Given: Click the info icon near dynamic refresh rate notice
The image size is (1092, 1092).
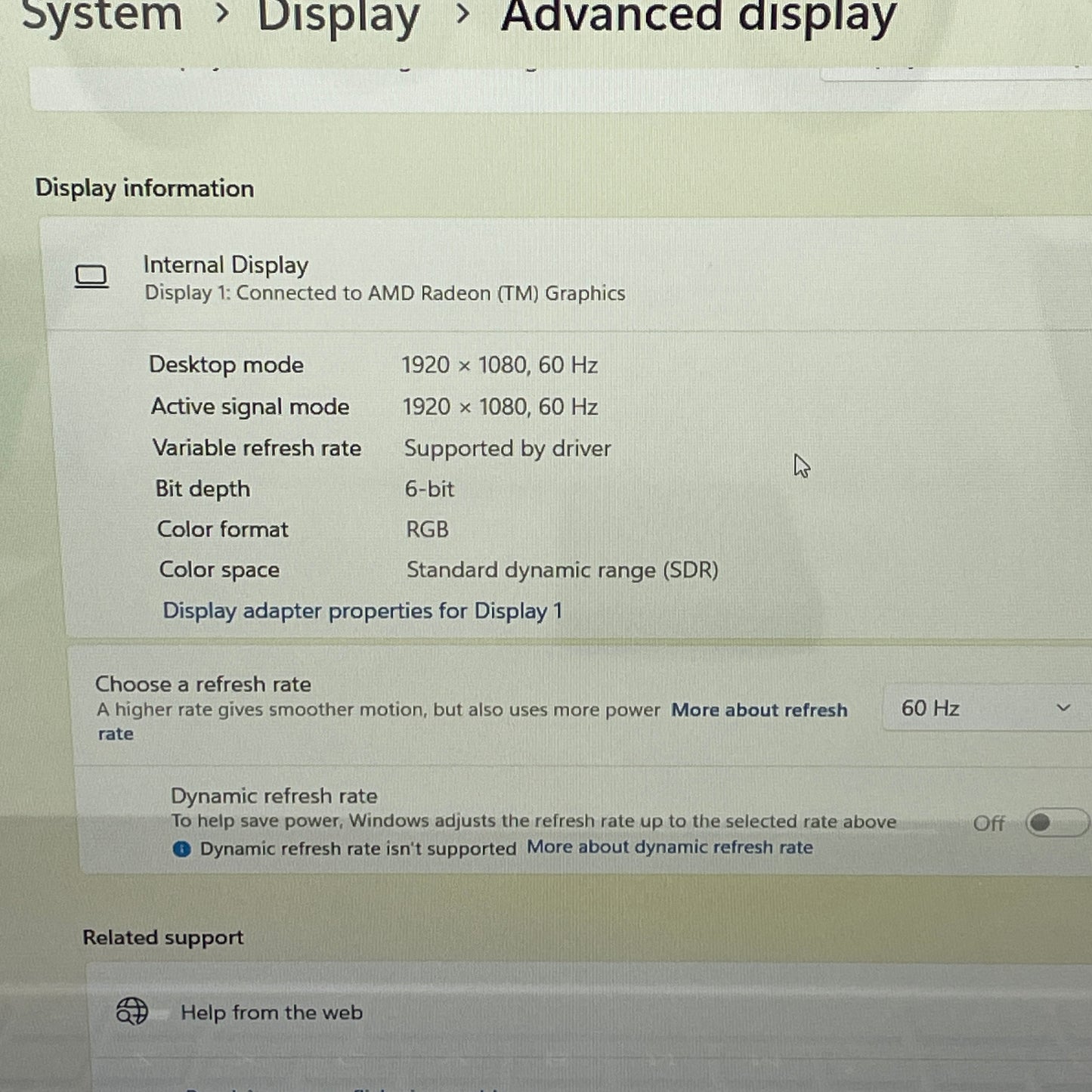Looking at the screenshot, I should pos(181,849).
